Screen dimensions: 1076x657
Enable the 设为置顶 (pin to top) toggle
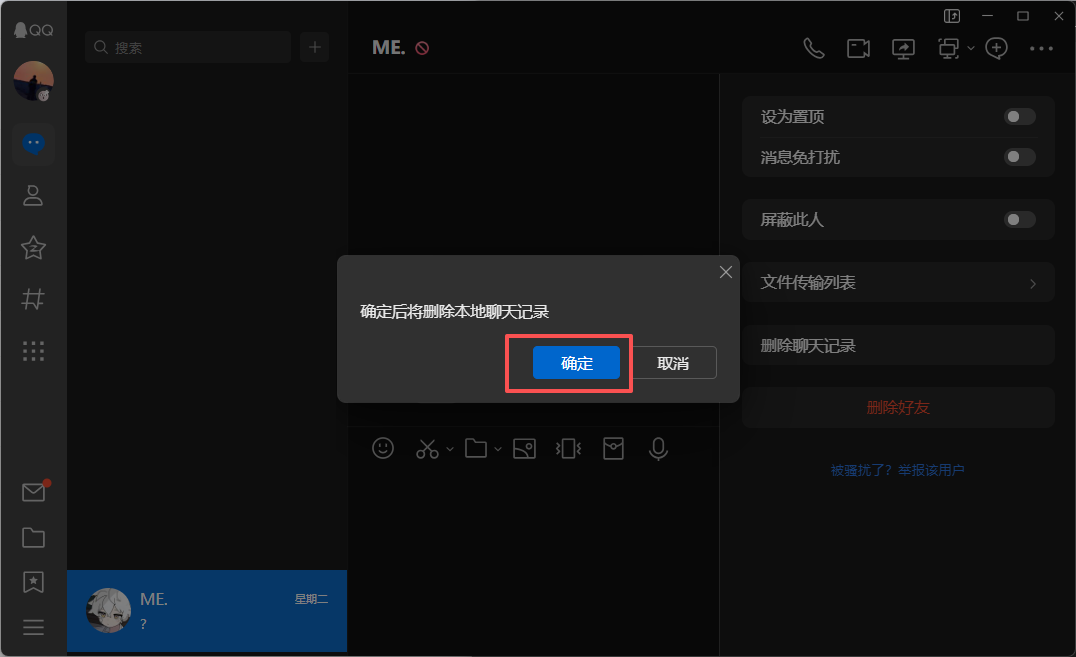click(x=1019, y=116)
